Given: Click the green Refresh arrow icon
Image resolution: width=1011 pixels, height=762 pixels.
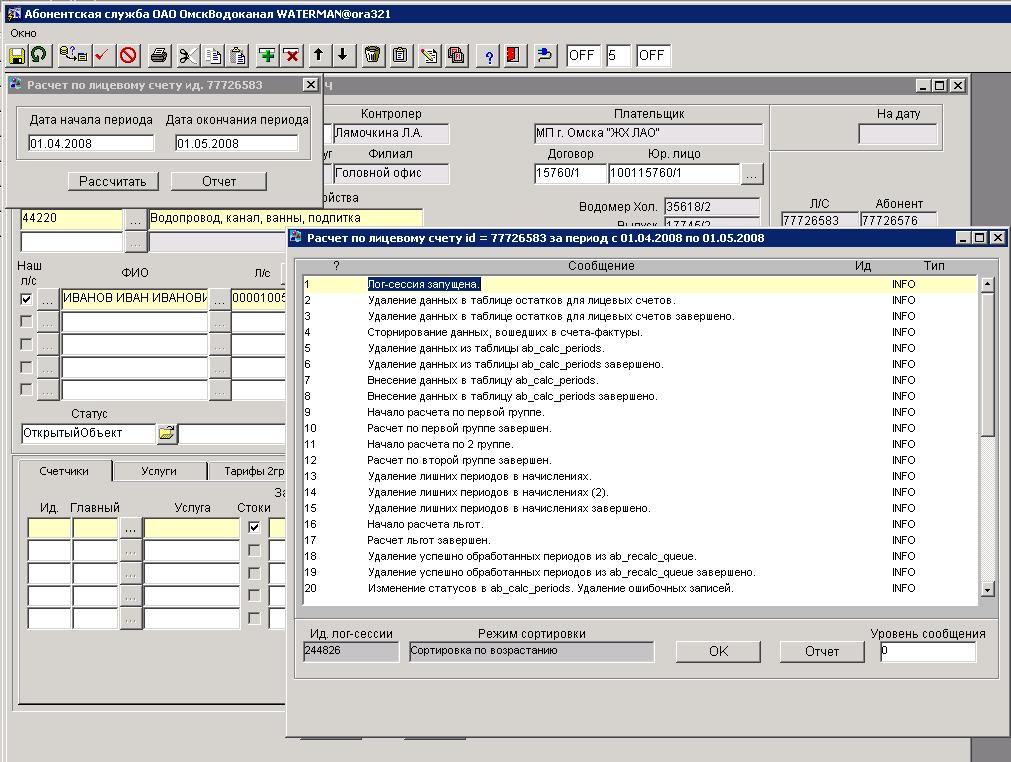Looking at the screenshot, I should [38, 55].
